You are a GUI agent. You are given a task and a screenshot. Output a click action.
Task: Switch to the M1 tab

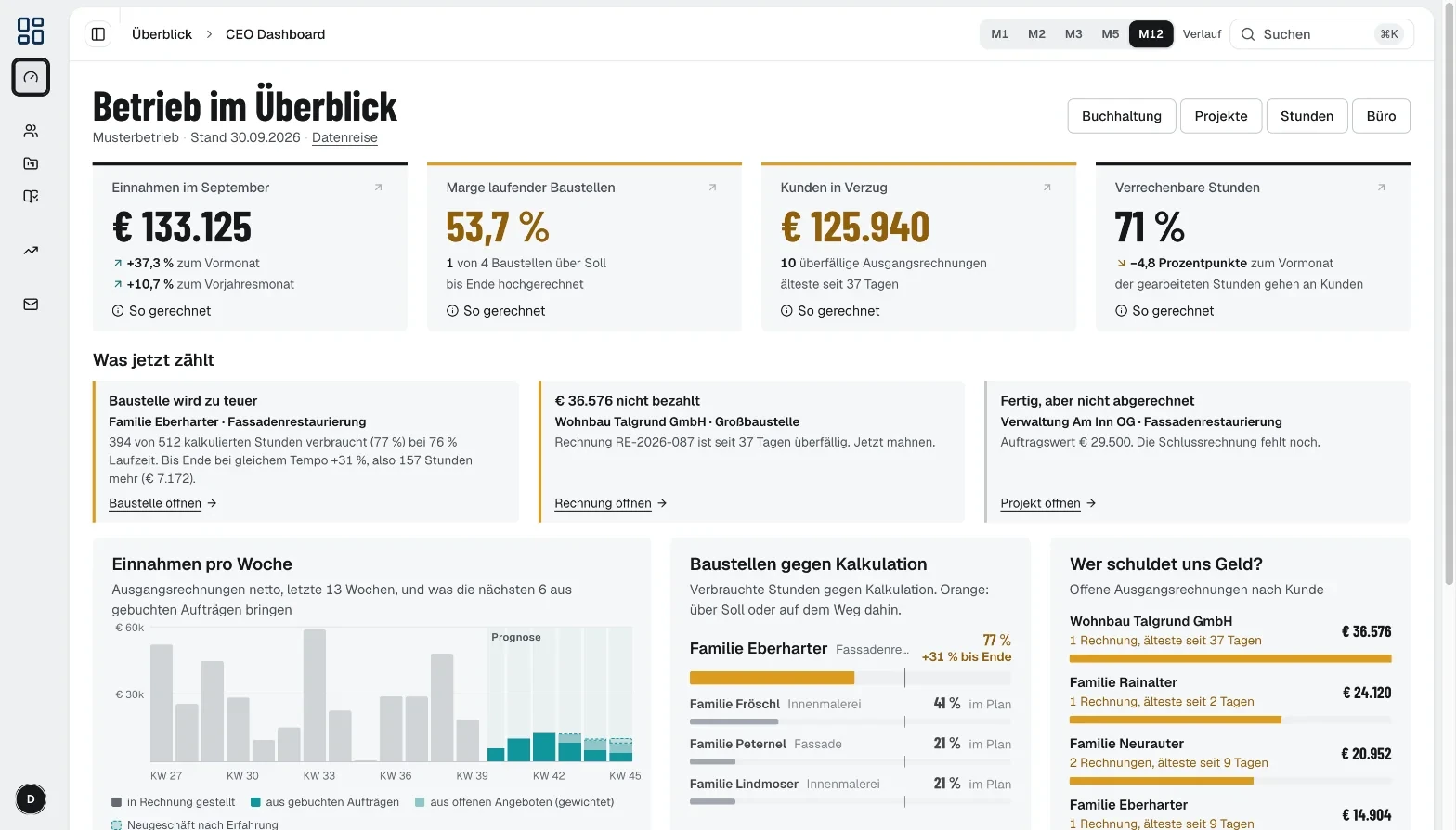[x=999, y=34]
